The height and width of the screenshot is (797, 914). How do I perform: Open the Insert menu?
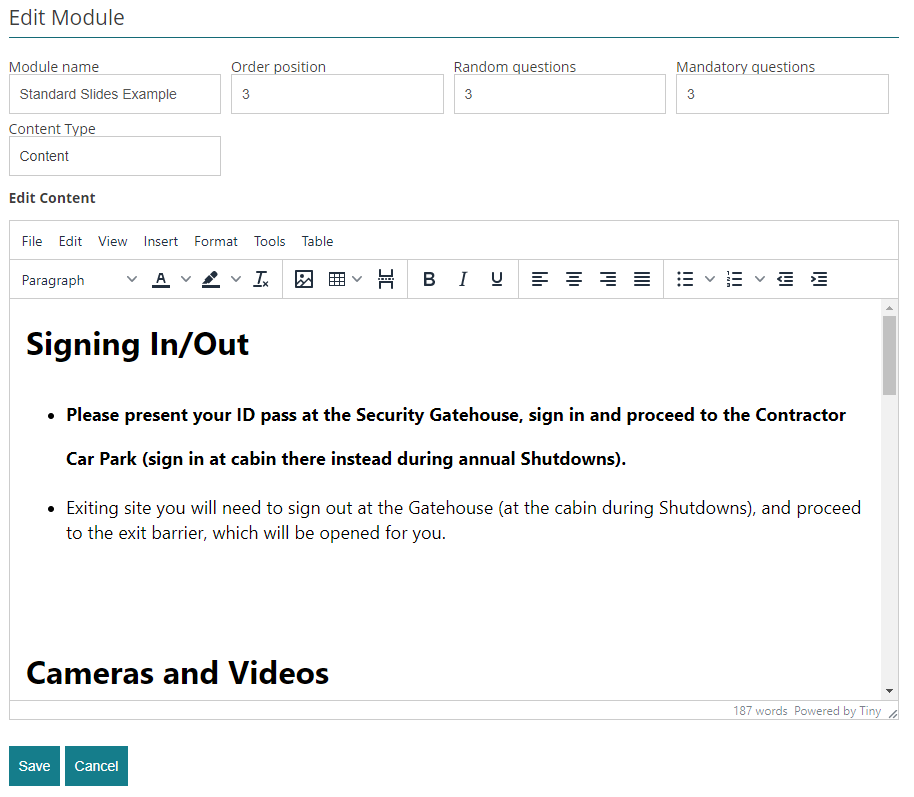click(161, 241)
